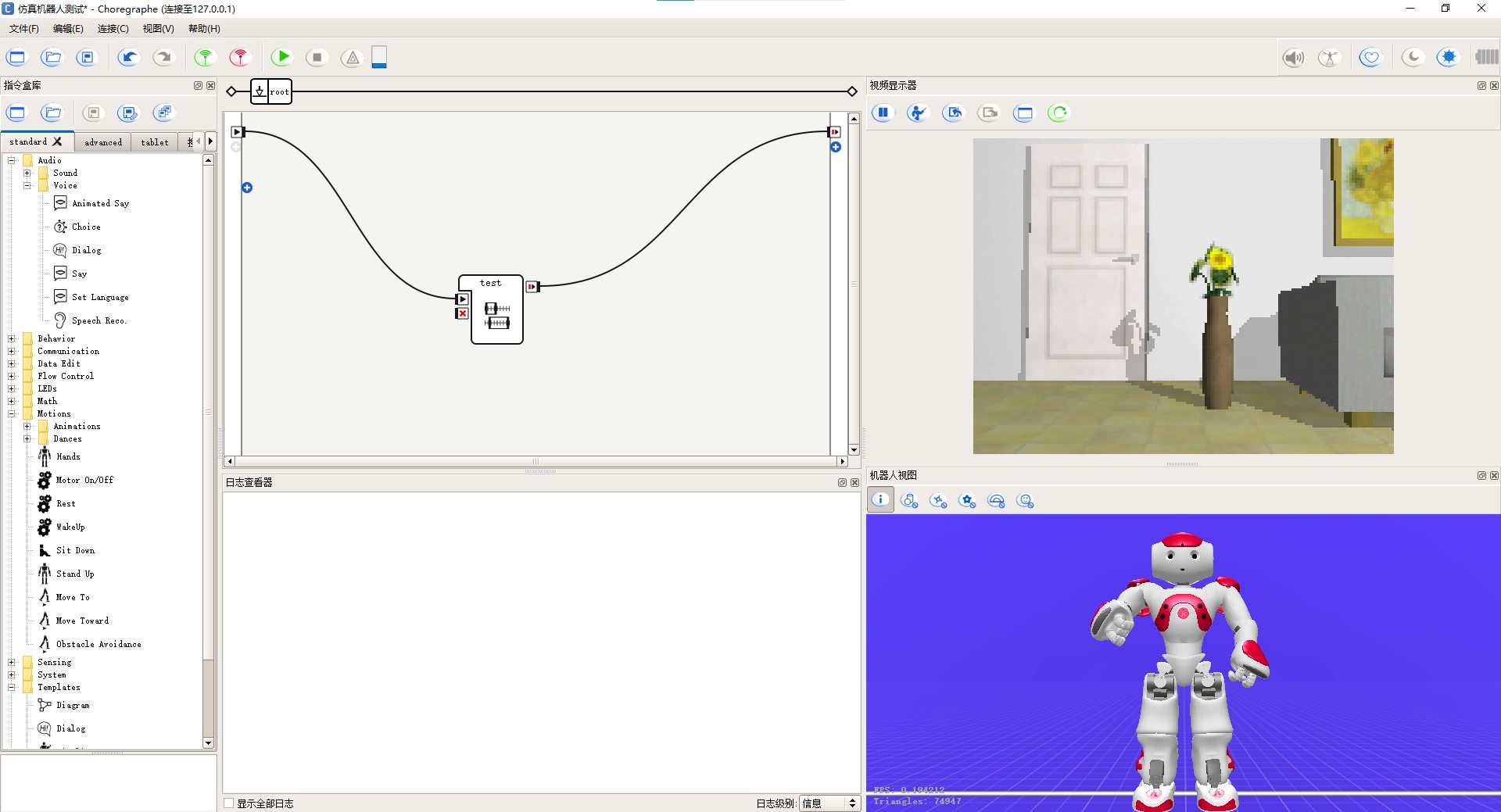Click the diagram horizontal scrollbar arrow
The height and width of the screenshot is (812, 1501).
pyautogui.click(x=229, y=461)
